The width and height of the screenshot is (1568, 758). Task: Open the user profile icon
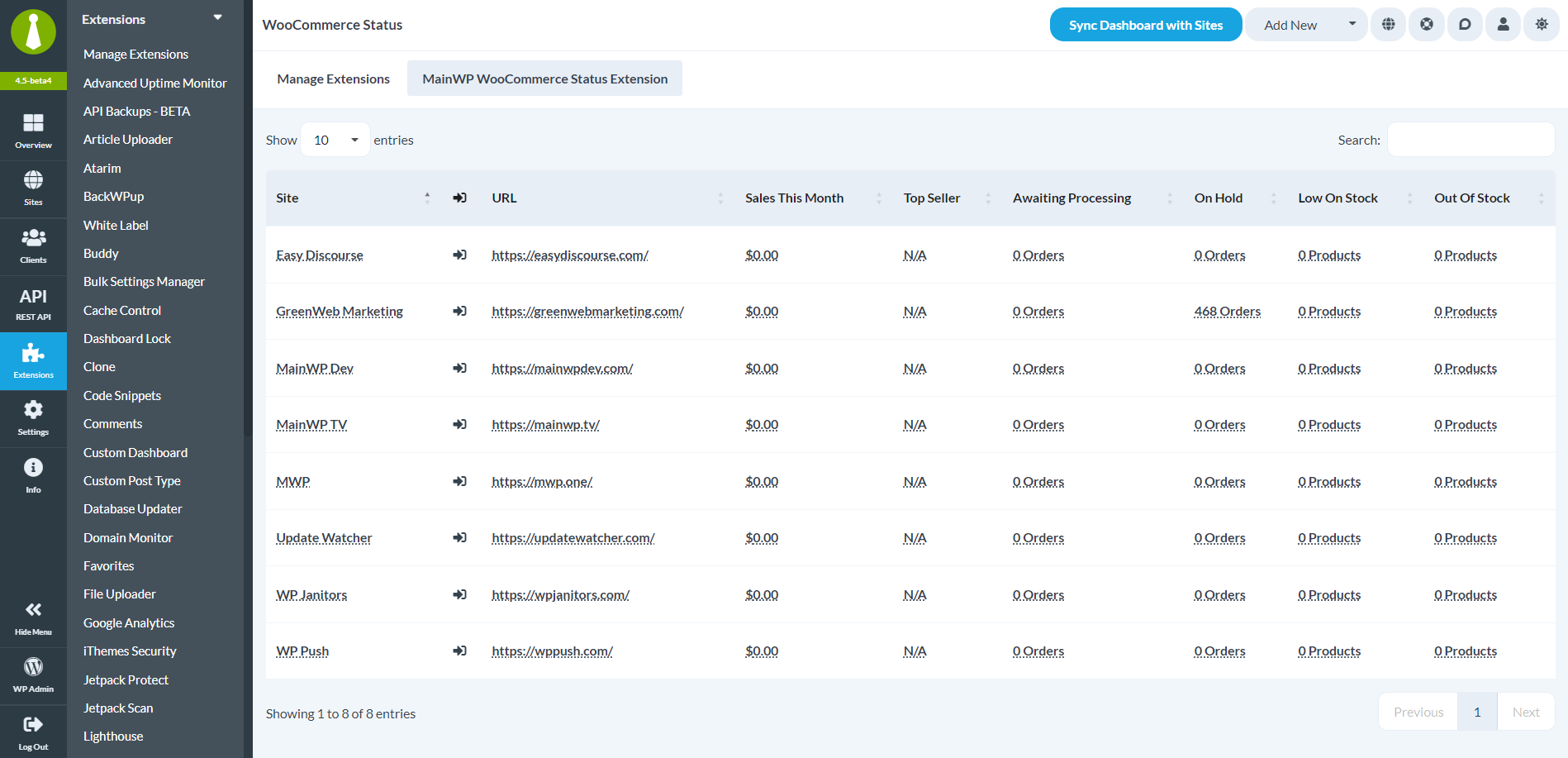click(x=1504, y=25)
